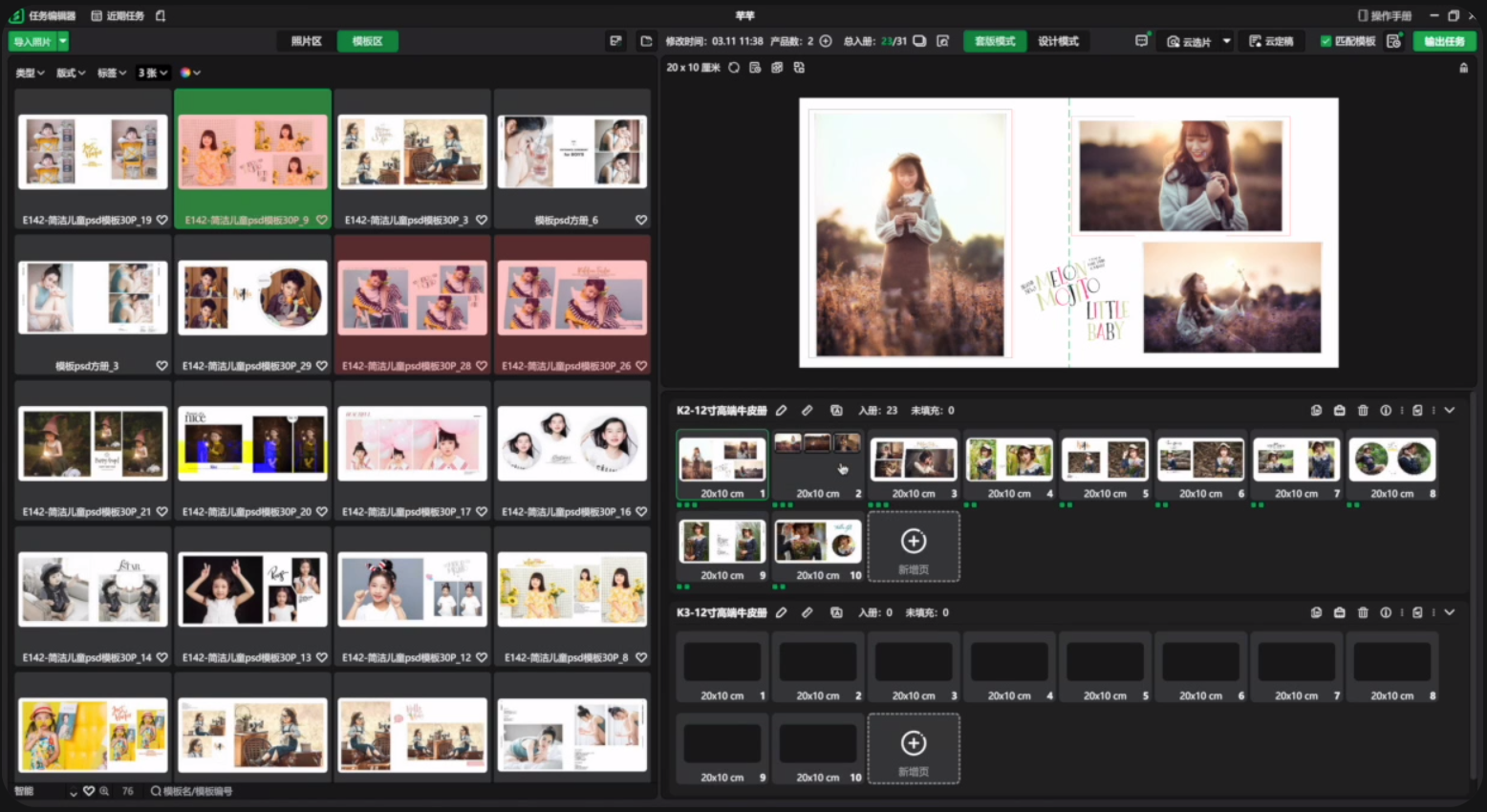Image resolution: width=1487 pixels, height=812 pixels.
Task: Click the folder icon at the template panel's top right
Action: tap(646, 41)
